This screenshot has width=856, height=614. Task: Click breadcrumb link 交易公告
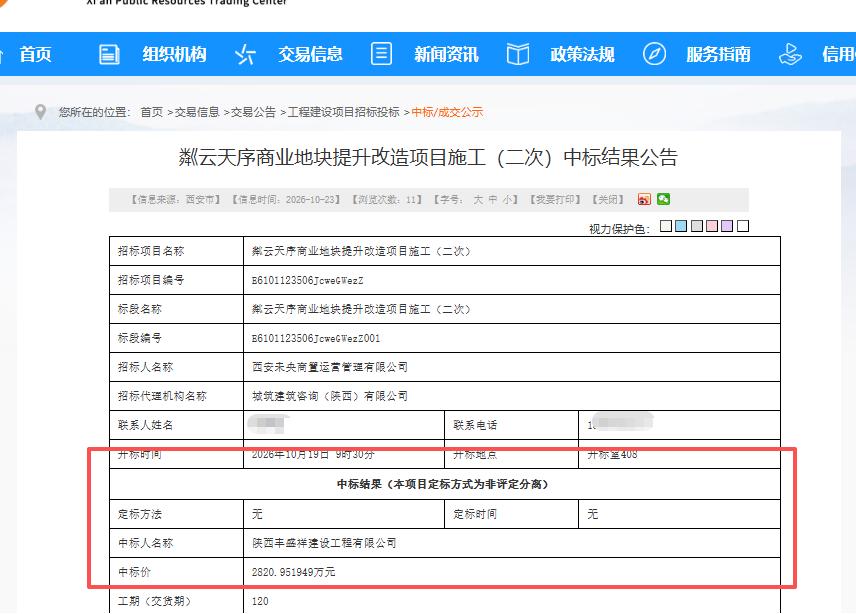253,112
